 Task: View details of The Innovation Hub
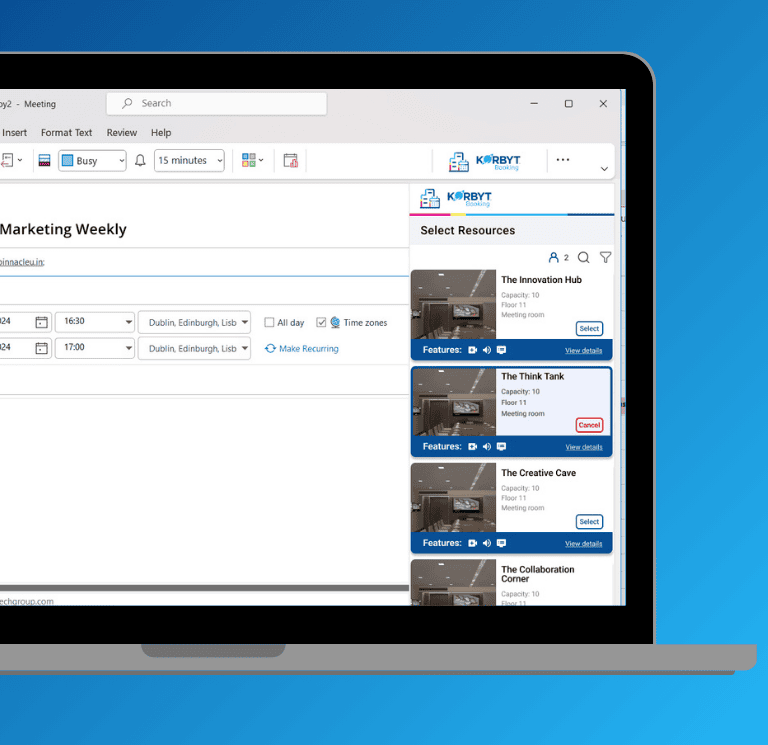583,351
